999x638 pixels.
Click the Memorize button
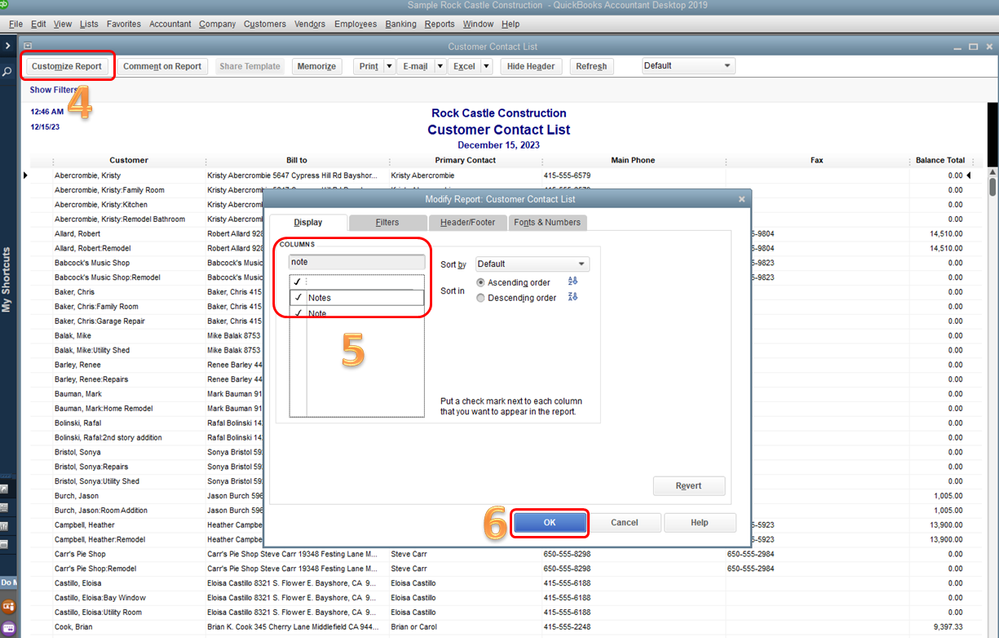317,66
